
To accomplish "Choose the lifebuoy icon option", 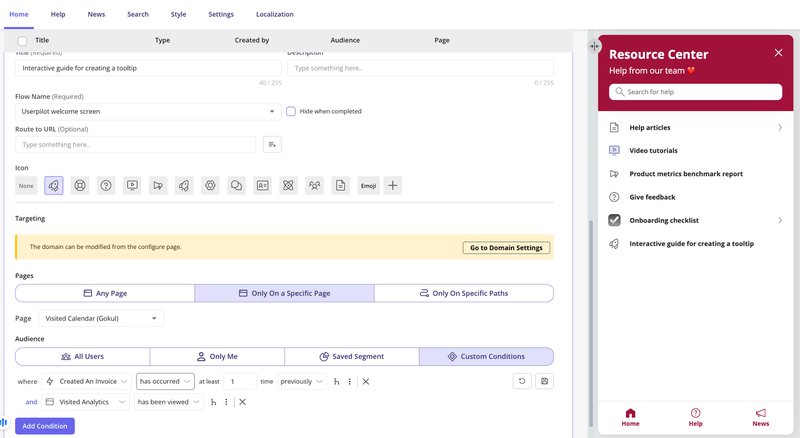I will (x=80, y=185).
